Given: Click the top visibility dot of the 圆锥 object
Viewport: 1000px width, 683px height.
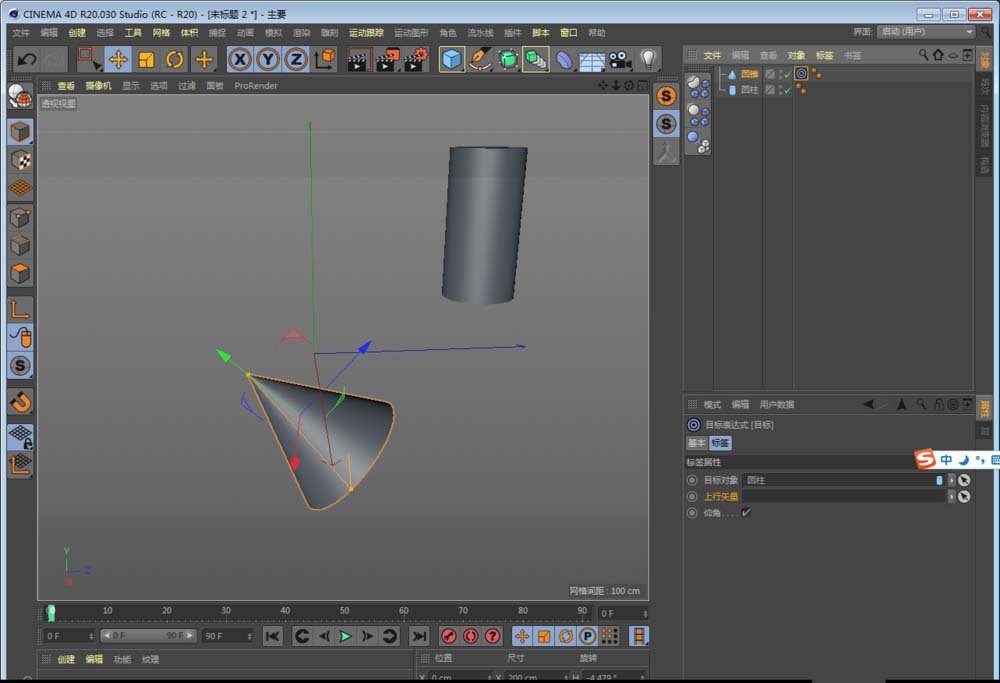Looking at the screenshot, I should 778,70.
